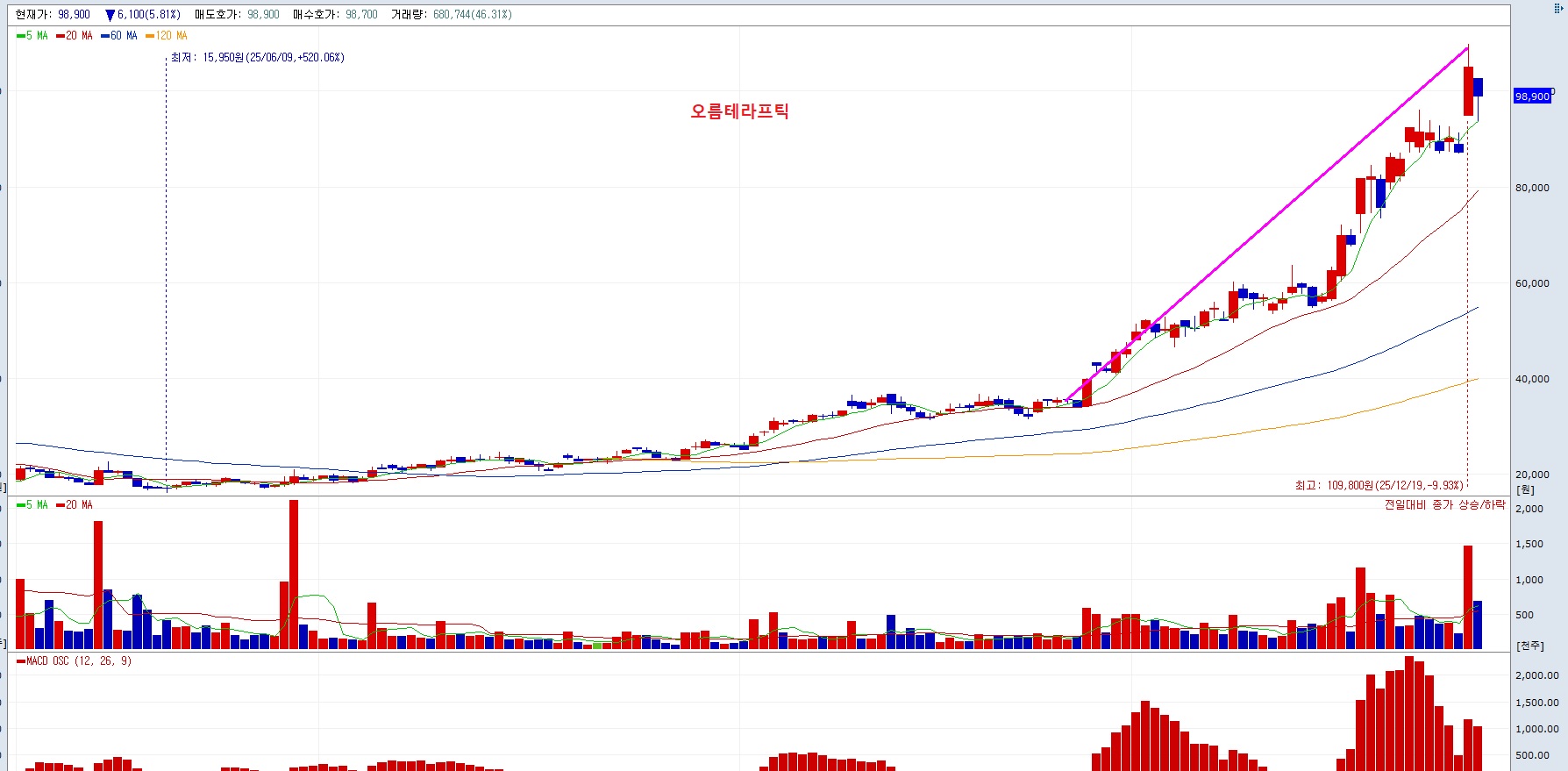Screen dimensions: 1568x771
Task: Toggle the red 20 MA legend in price chart
Action: coord(74,36)
